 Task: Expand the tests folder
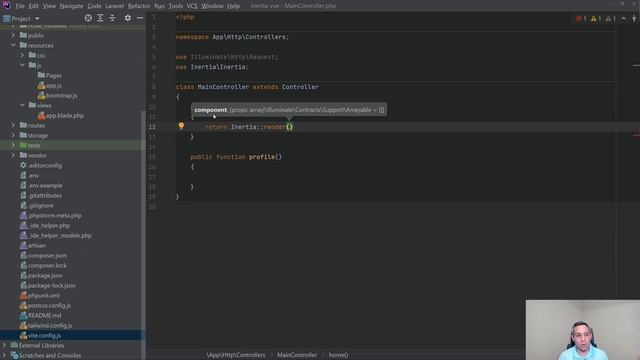pos(13,145)
